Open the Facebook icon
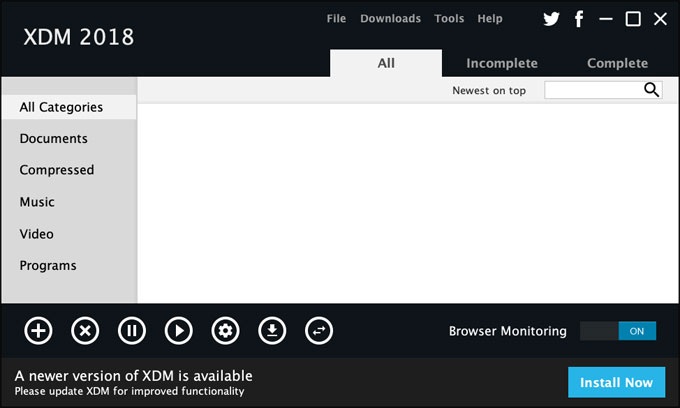The image size is (680, 408). (x=579, y=19)
